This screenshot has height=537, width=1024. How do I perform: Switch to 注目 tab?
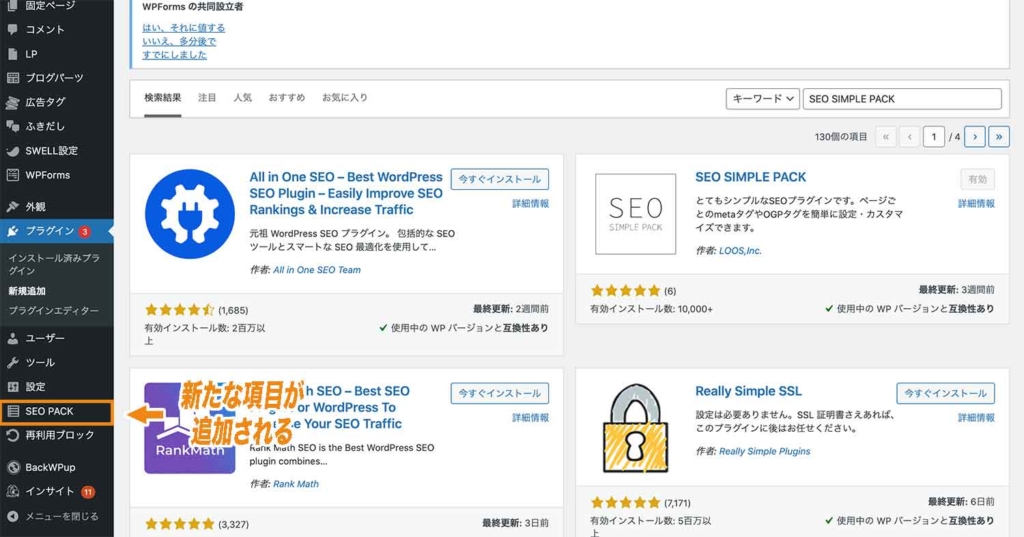(x=207, y=97)
